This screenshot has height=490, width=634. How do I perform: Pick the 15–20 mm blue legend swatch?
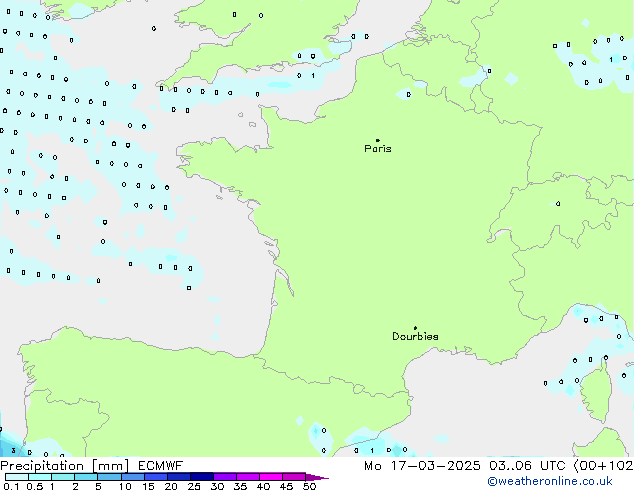[156, 477]
